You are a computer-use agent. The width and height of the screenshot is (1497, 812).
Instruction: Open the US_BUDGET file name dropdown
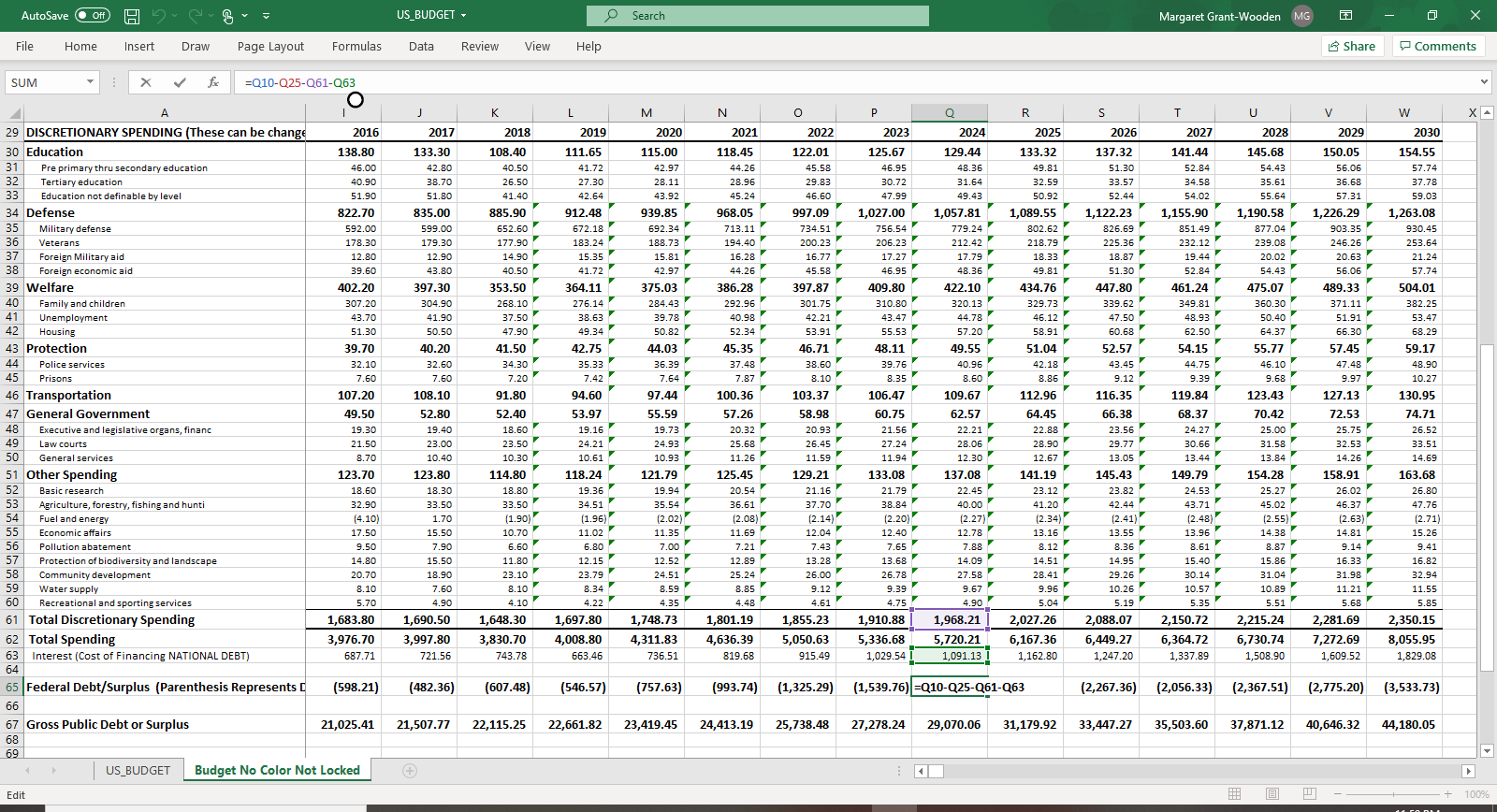463,16
